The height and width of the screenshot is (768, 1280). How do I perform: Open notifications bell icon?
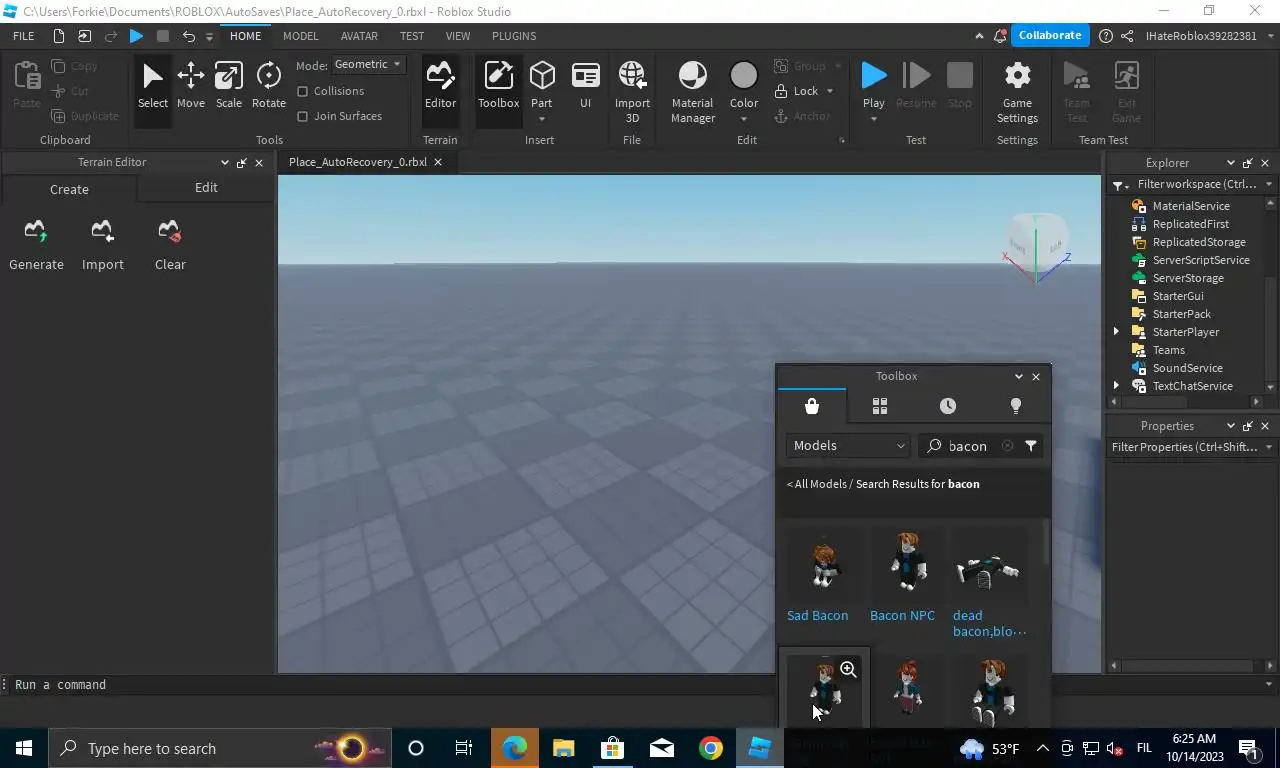click(x=1000, y=36)
